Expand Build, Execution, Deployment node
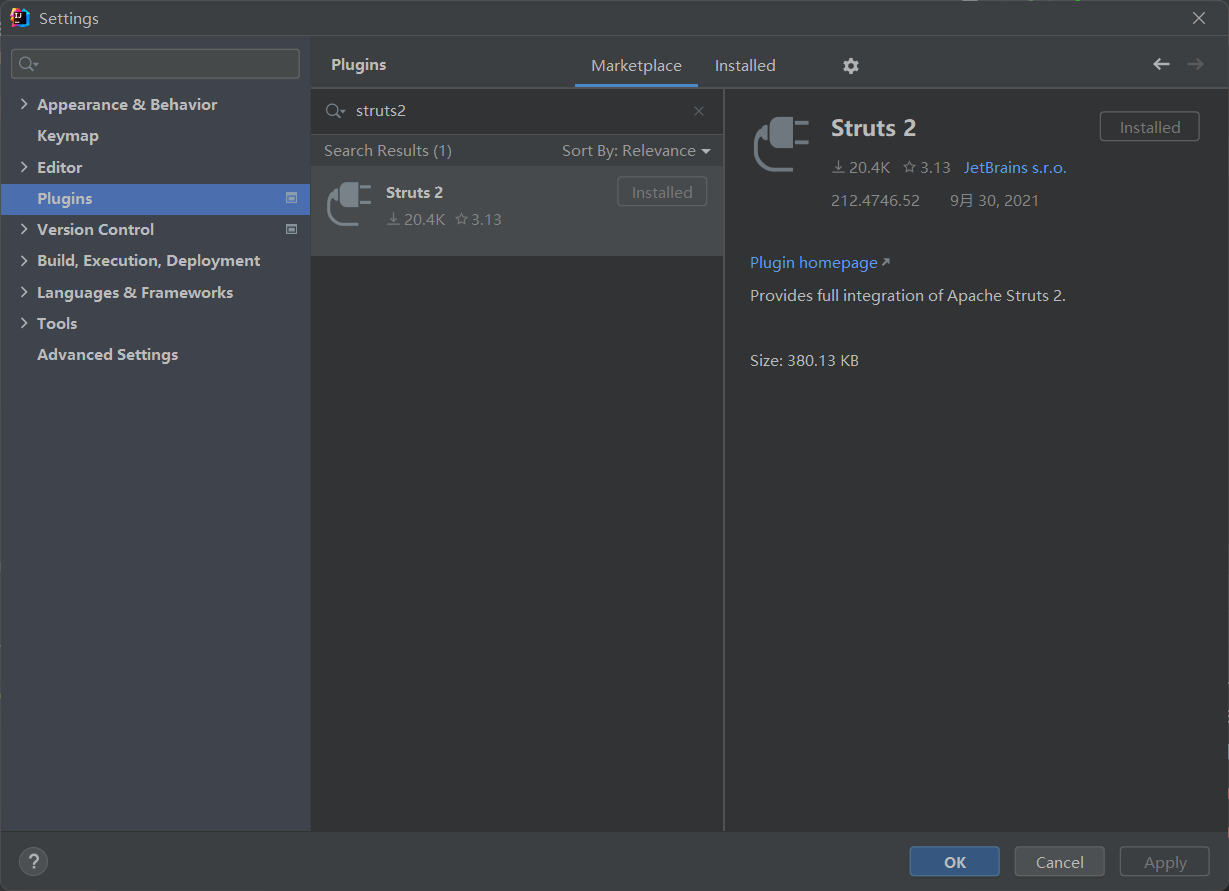 pyautogui.click(x=24, y=260)
